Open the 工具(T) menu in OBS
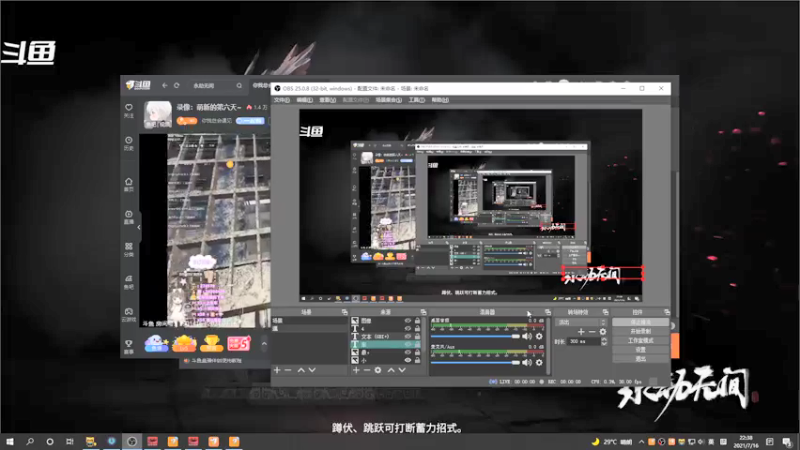This screenshot has width=800, height=450. (416, 100)
